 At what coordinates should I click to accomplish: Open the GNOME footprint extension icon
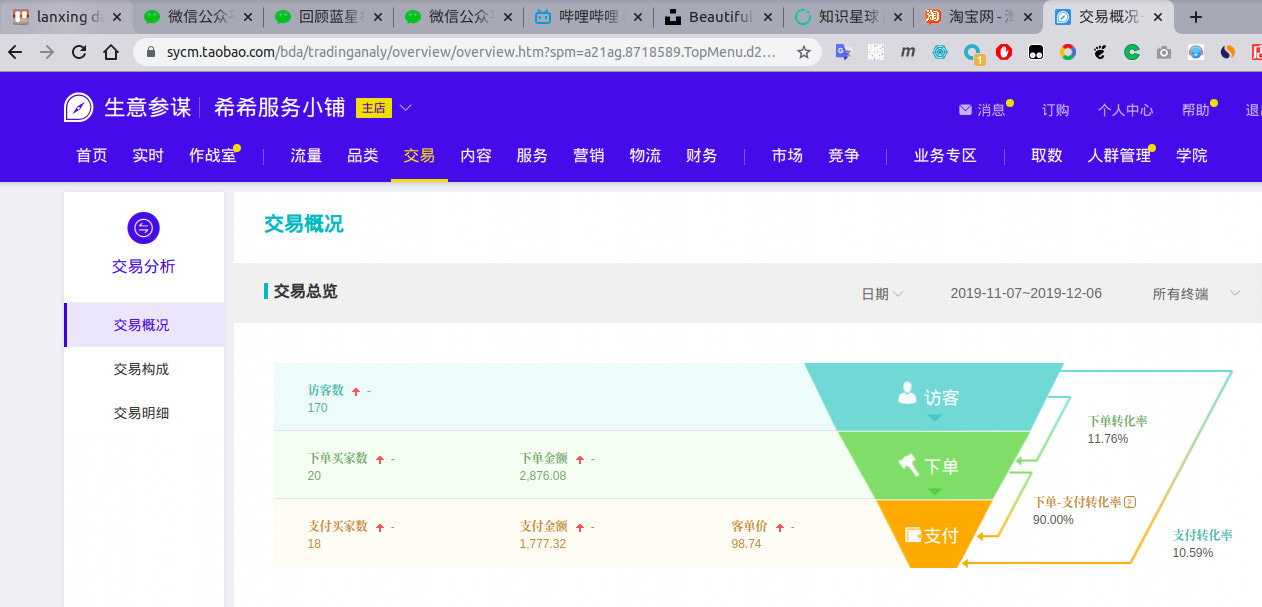click(x=1100, y=52)
